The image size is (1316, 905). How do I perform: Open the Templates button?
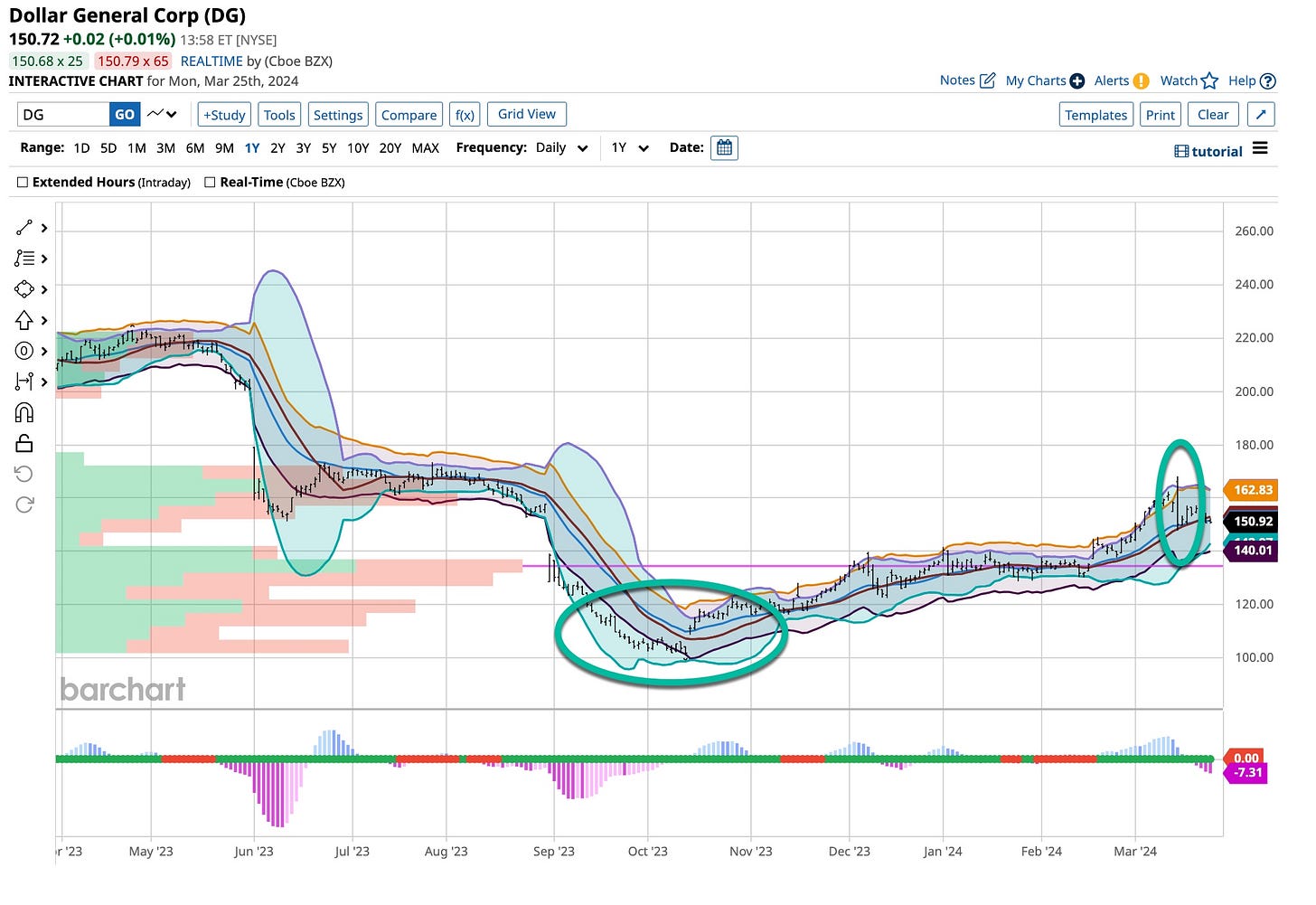point(1095,115)
